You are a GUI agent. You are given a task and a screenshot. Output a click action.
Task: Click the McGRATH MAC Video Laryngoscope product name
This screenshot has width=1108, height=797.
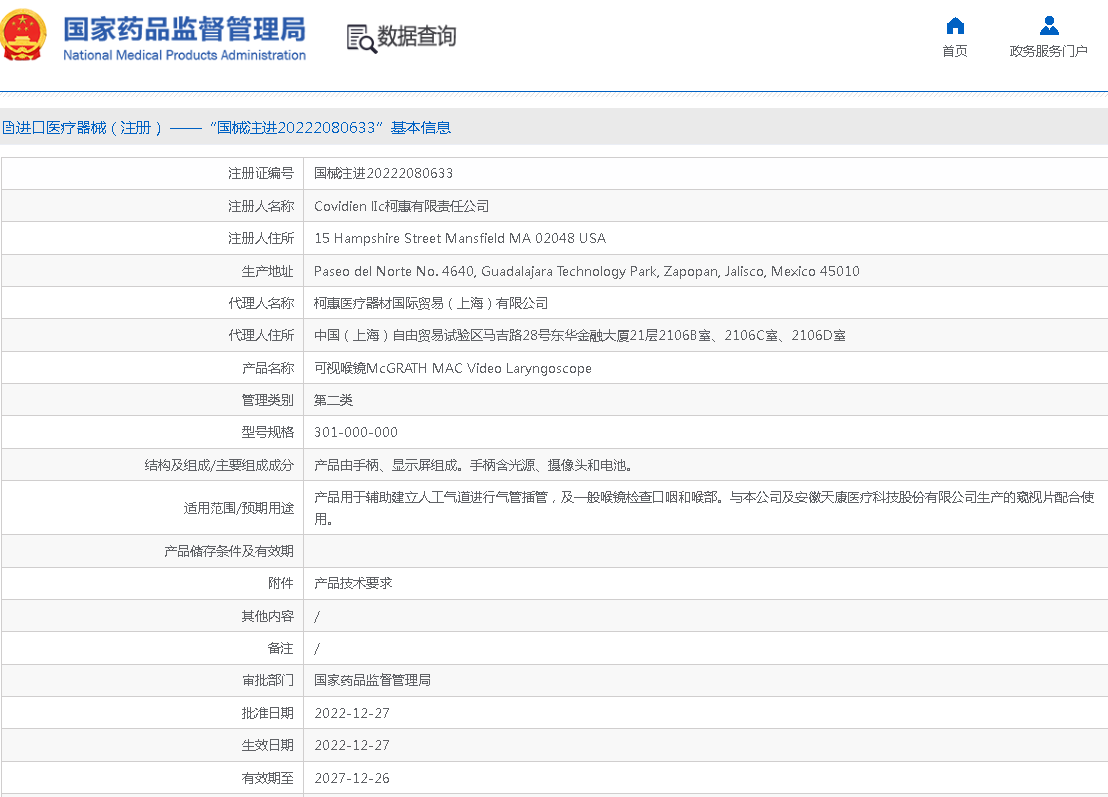(452, 369)
